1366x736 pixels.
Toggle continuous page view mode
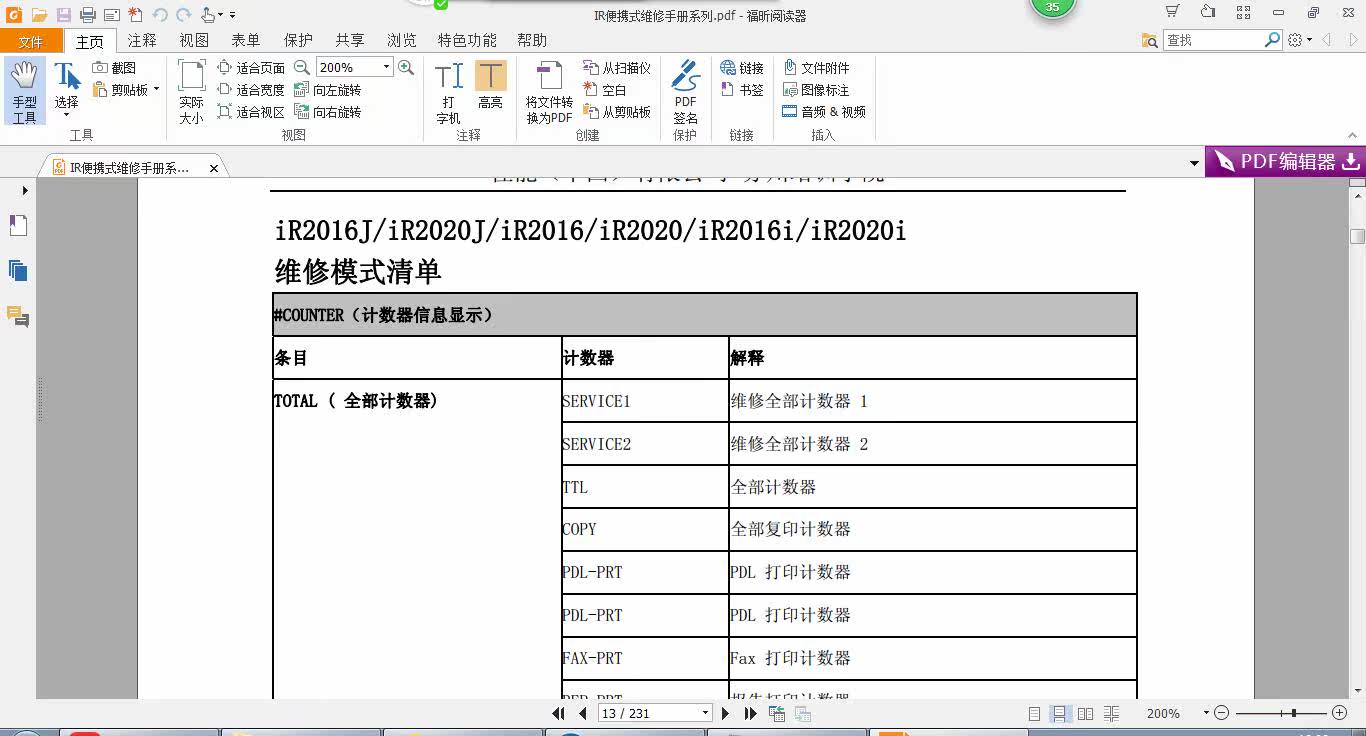[x=1060, y=714]
